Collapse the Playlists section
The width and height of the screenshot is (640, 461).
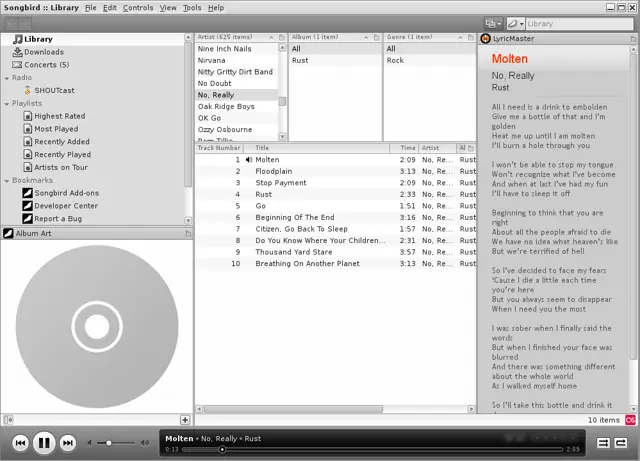click(7, 103)
